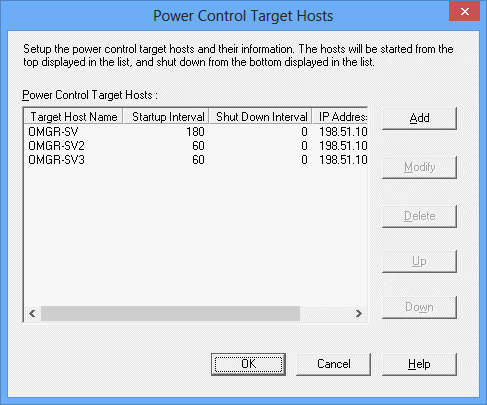Click the IP address of OMGR-SV
Image resolution: width=487 pixels, height=405 pixels.
pos(343,132)
